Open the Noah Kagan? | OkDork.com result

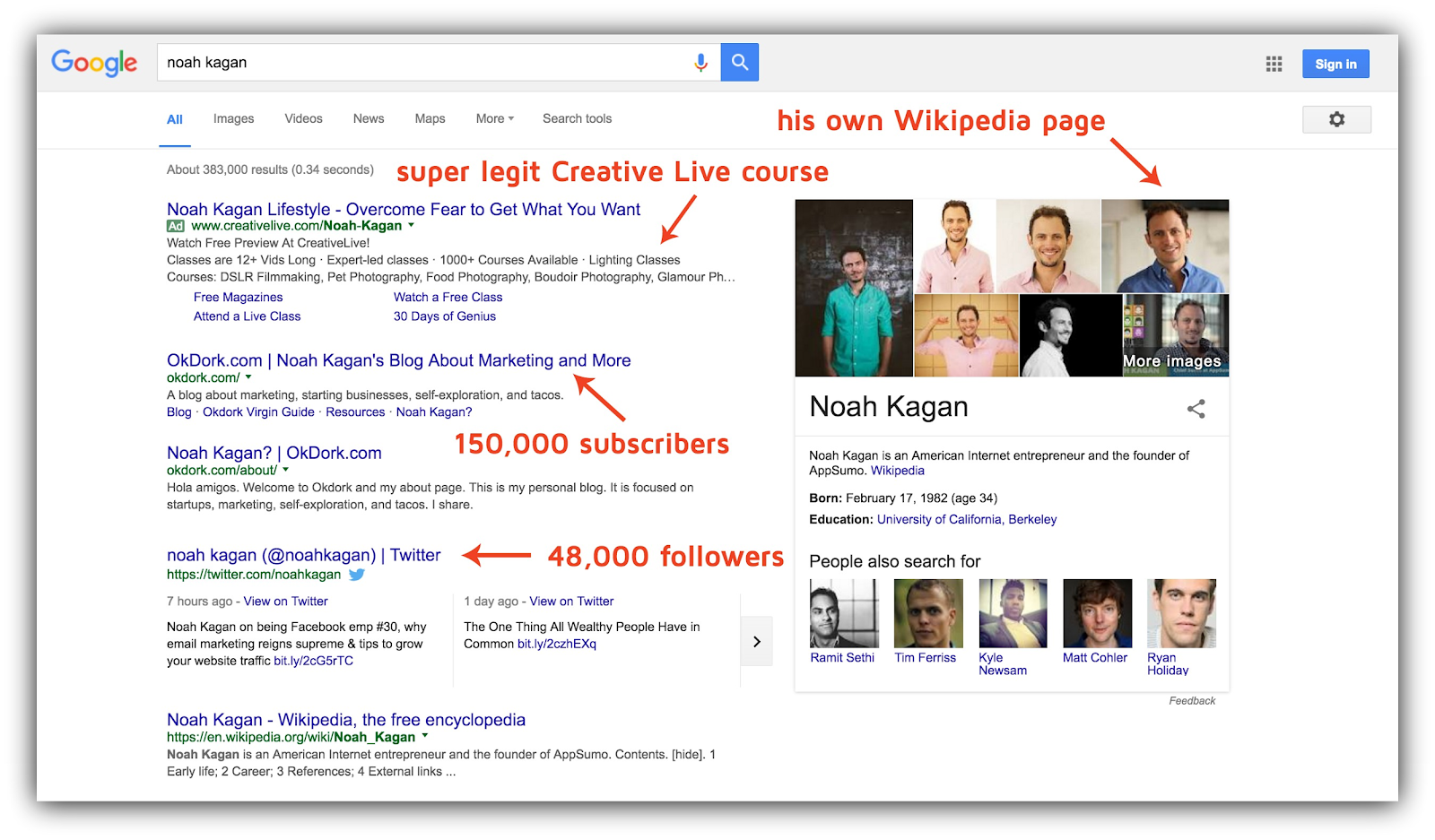[x=274, y=453]
